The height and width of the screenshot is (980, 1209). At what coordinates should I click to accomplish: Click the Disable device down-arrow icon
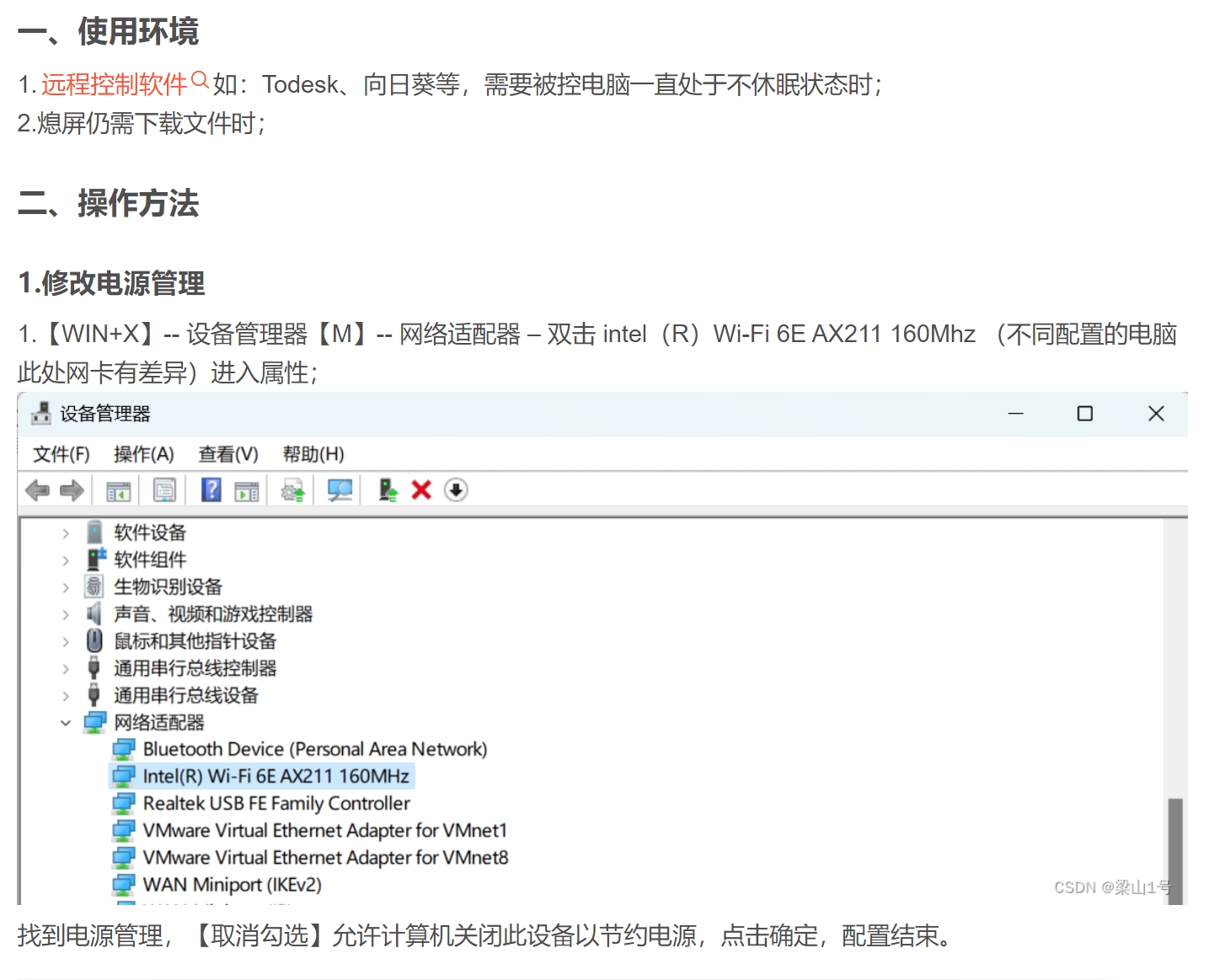[456, 490]
